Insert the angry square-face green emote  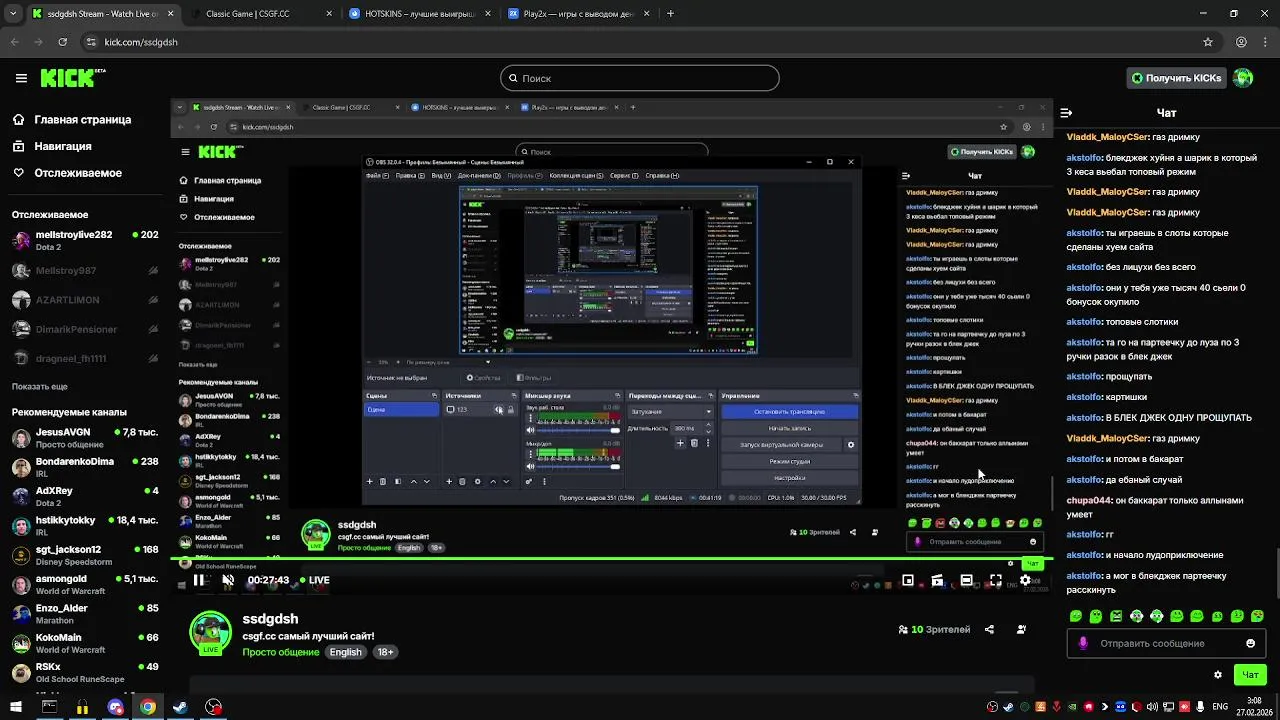point(1116,616)
